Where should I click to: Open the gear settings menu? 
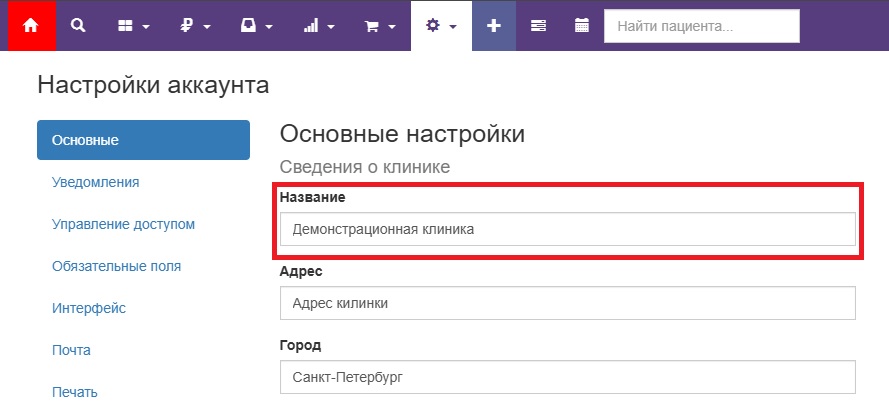pyautogui.click(x=441, y=26)
